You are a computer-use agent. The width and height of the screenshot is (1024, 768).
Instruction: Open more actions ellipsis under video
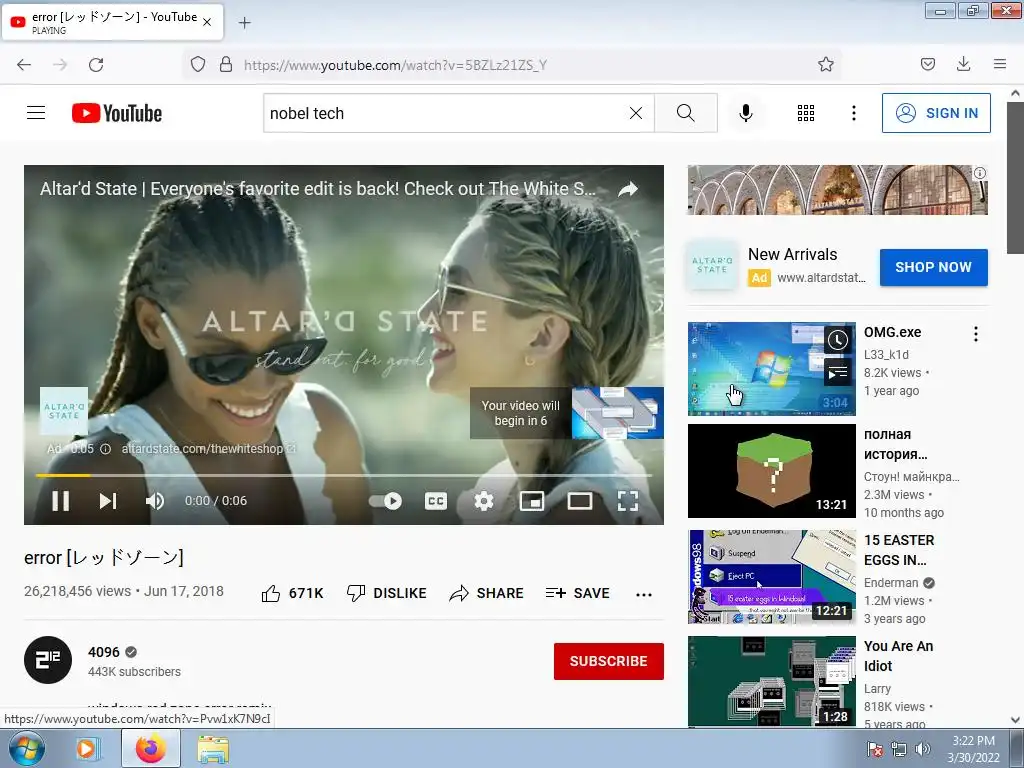(644, 594)
